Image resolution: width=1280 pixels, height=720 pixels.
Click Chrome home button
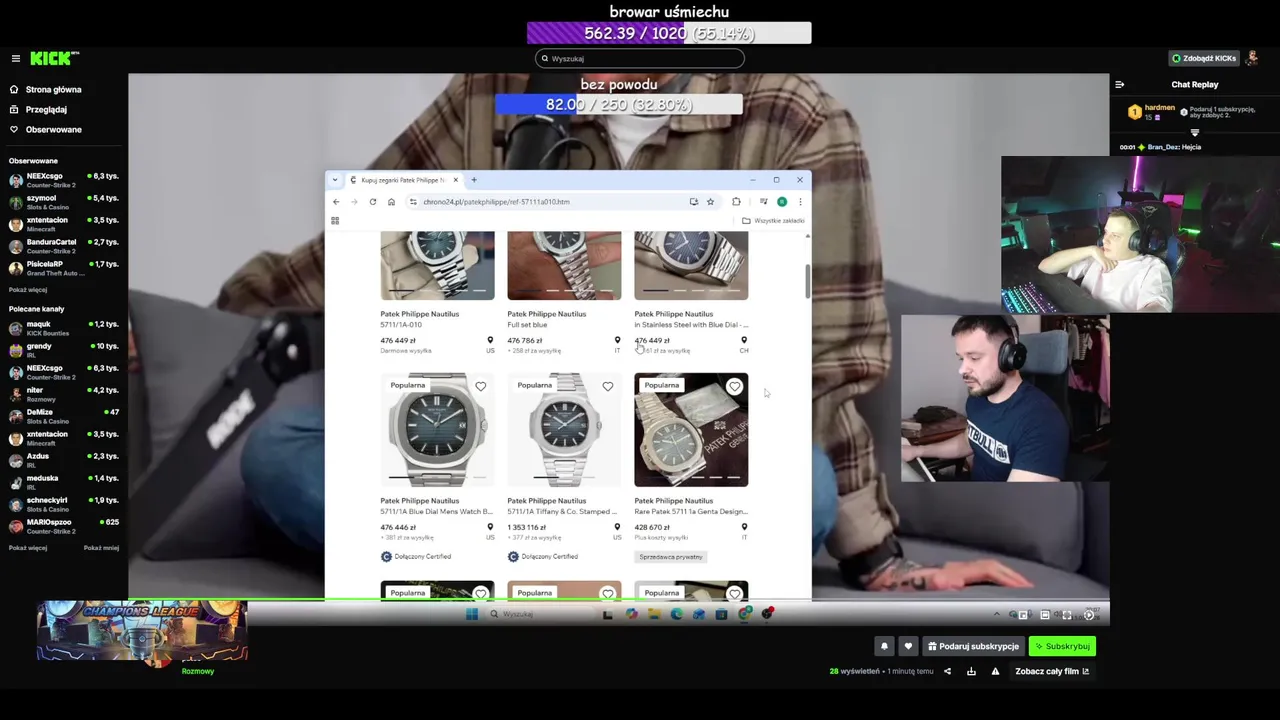pyautogui.click(x=391, y=202)
